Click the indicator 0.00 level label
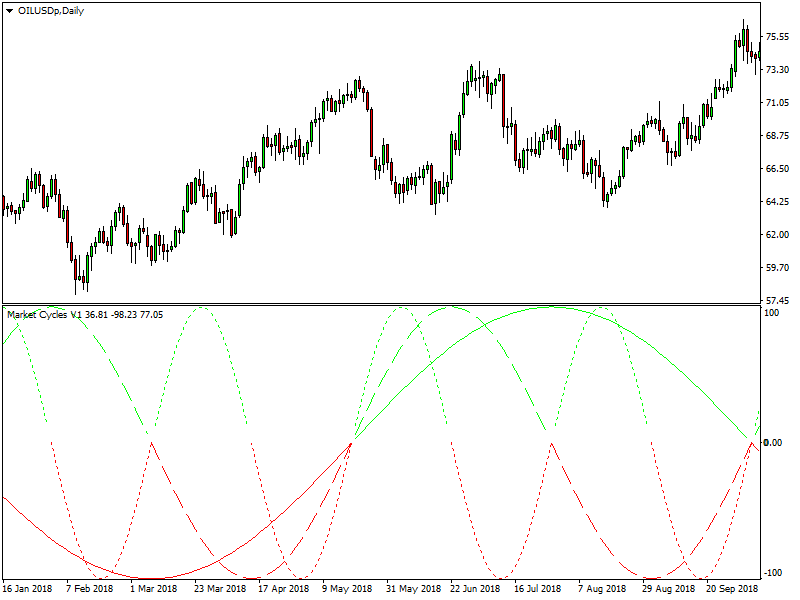The image size is (800, 600). [x=773, y=442]
